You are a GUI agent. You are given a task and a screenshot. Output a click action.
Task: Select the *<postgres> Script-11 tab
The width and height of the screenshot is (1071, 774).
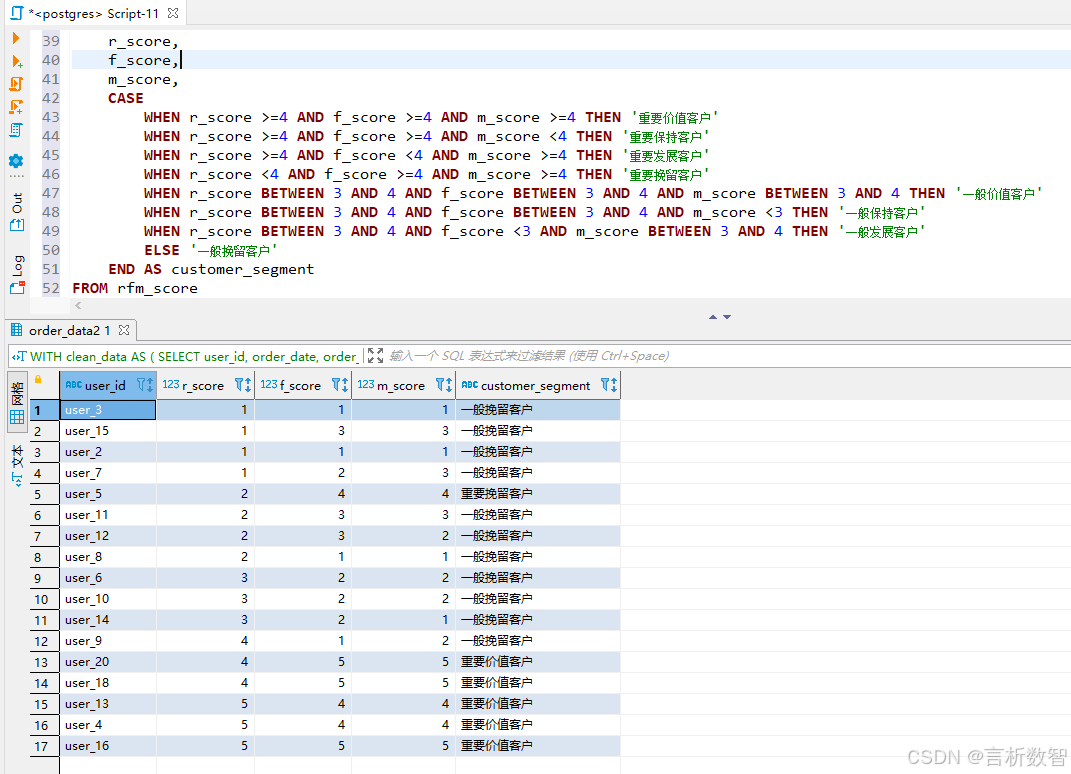94,13
